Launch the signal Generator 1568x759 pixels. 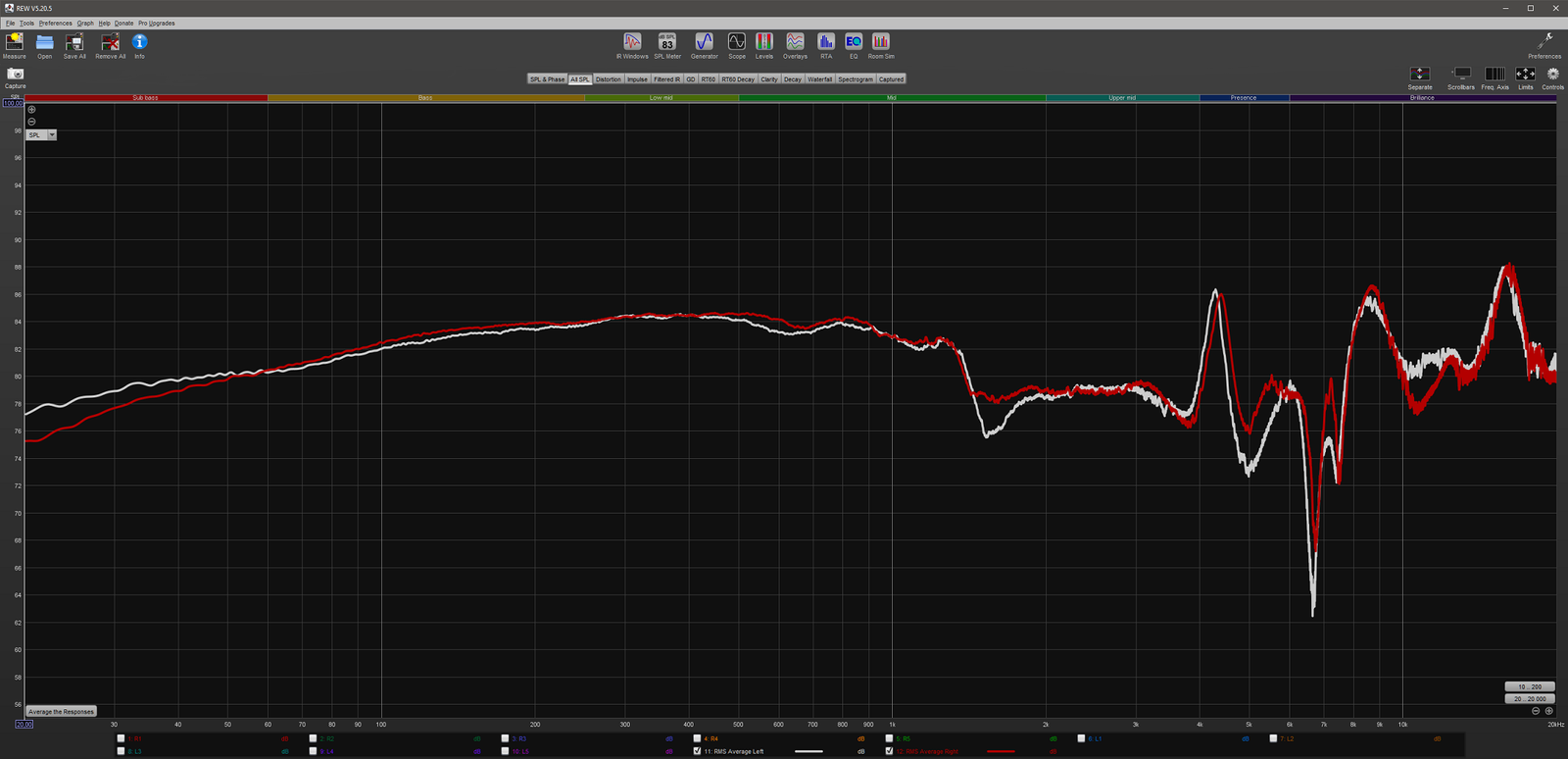[x=704, y=42]
